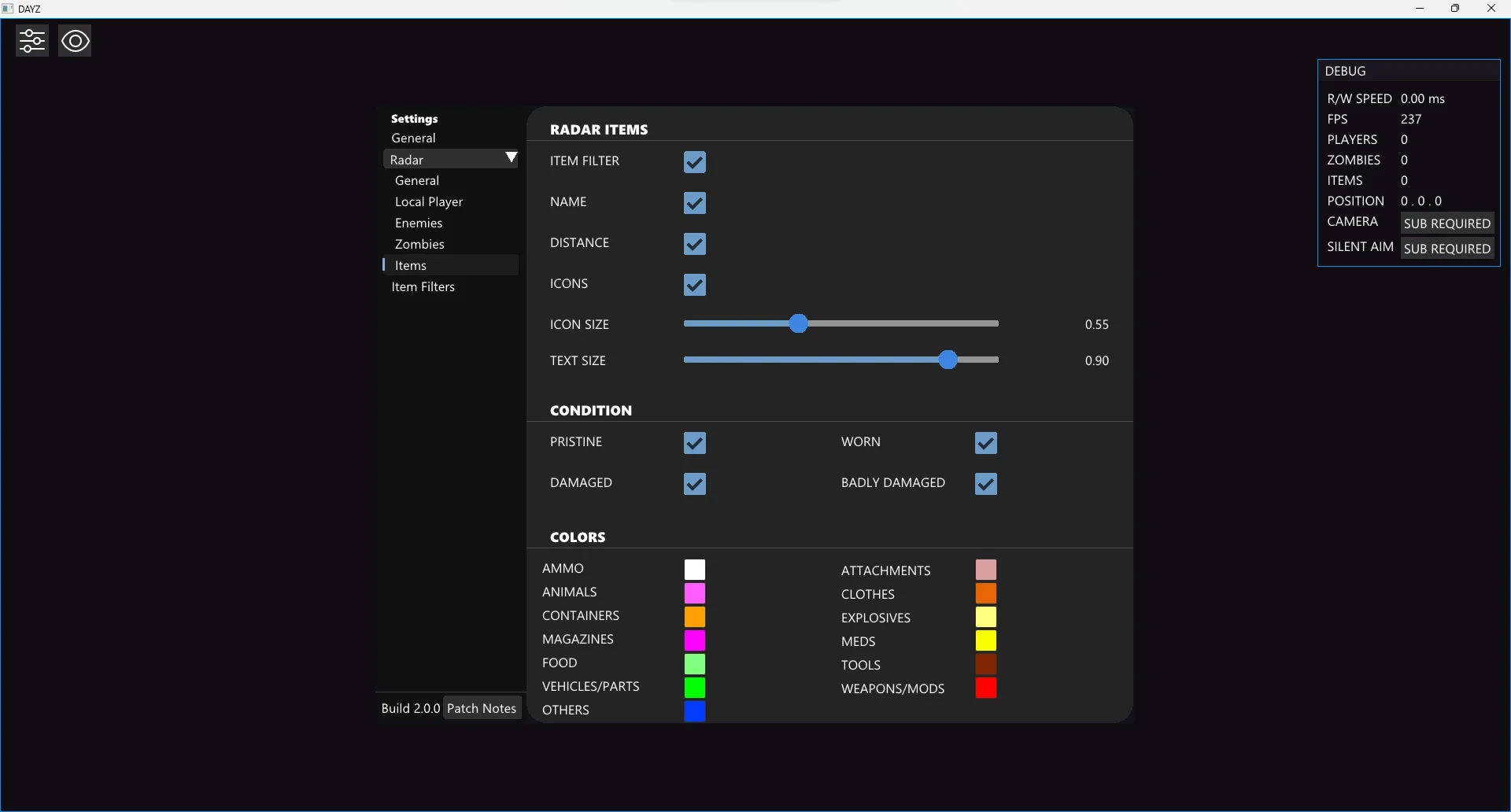
Task: Click the TEXT SIZE slider handle
Action: [x=948, y=360]
